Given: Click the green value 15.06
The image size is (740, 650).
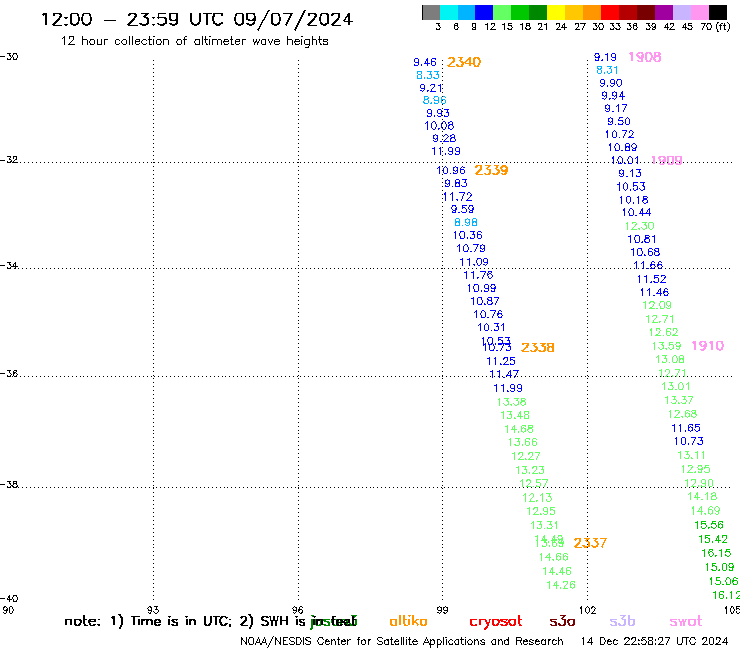Looking at the screenshot, I should coord(723,582).
